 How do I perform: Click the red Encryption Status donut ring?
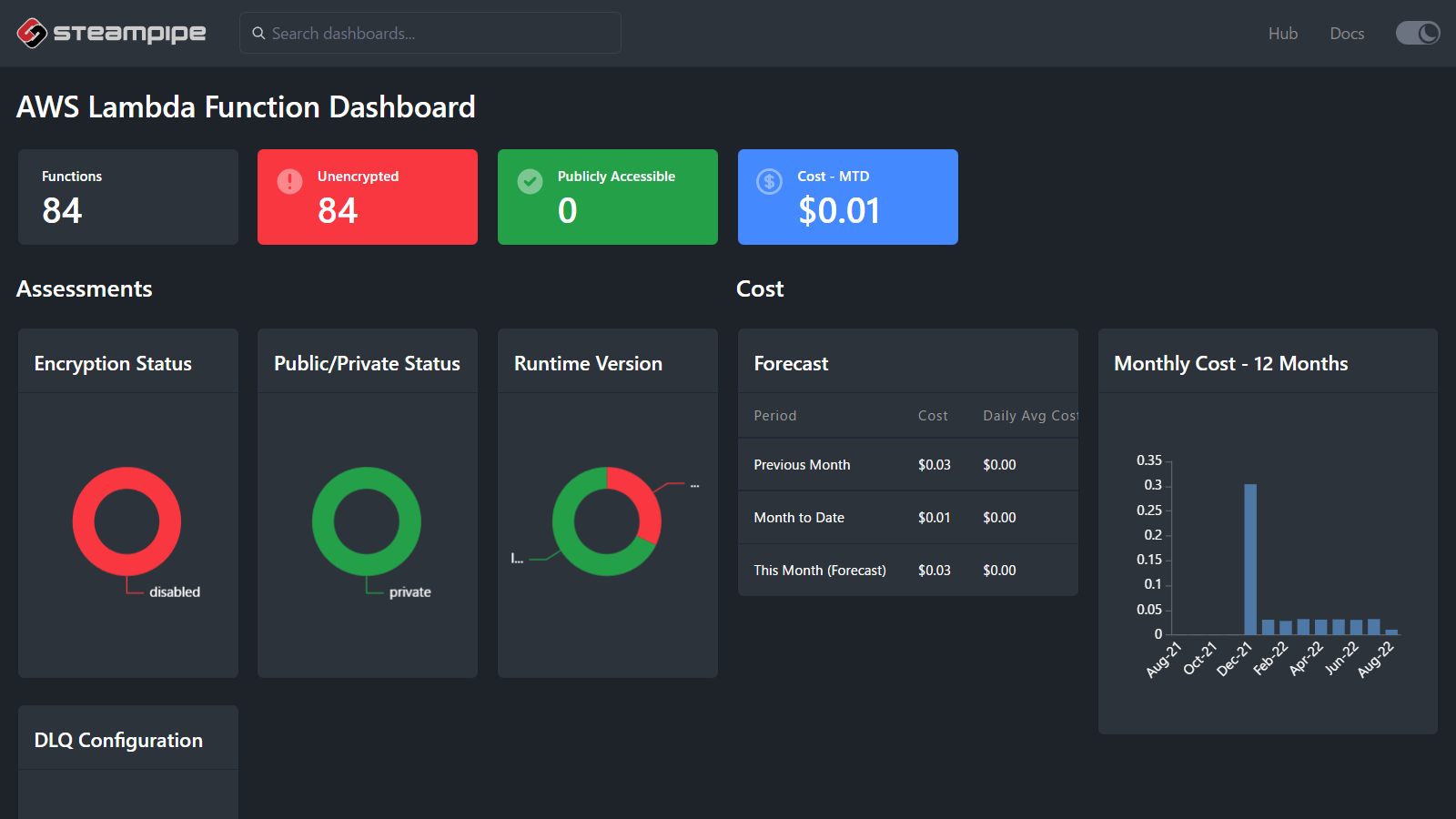(x=84, y=521)
